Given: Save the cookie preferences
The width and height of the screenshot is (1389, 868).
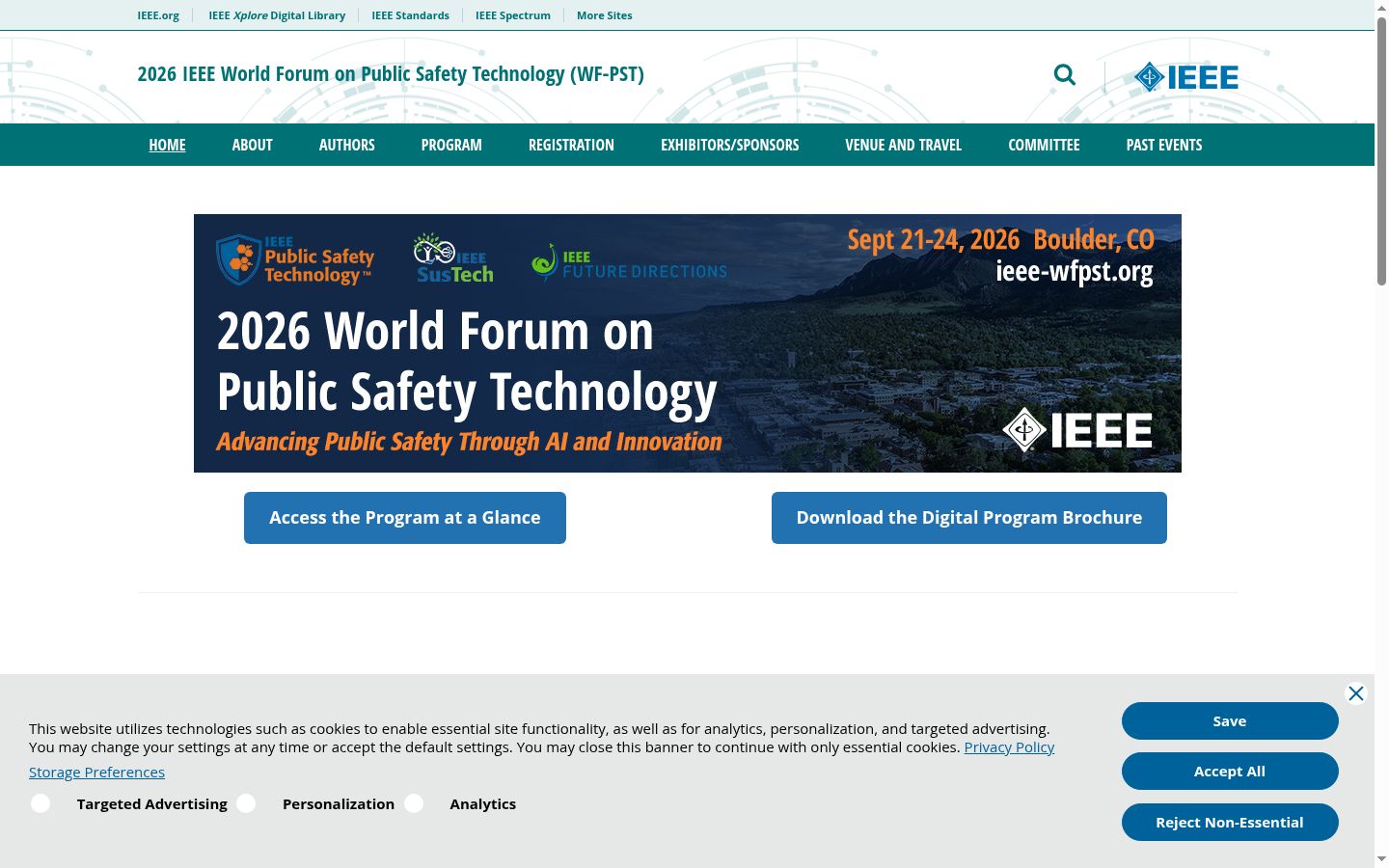Looking at the screenshot, I should tap(1230, 720).
